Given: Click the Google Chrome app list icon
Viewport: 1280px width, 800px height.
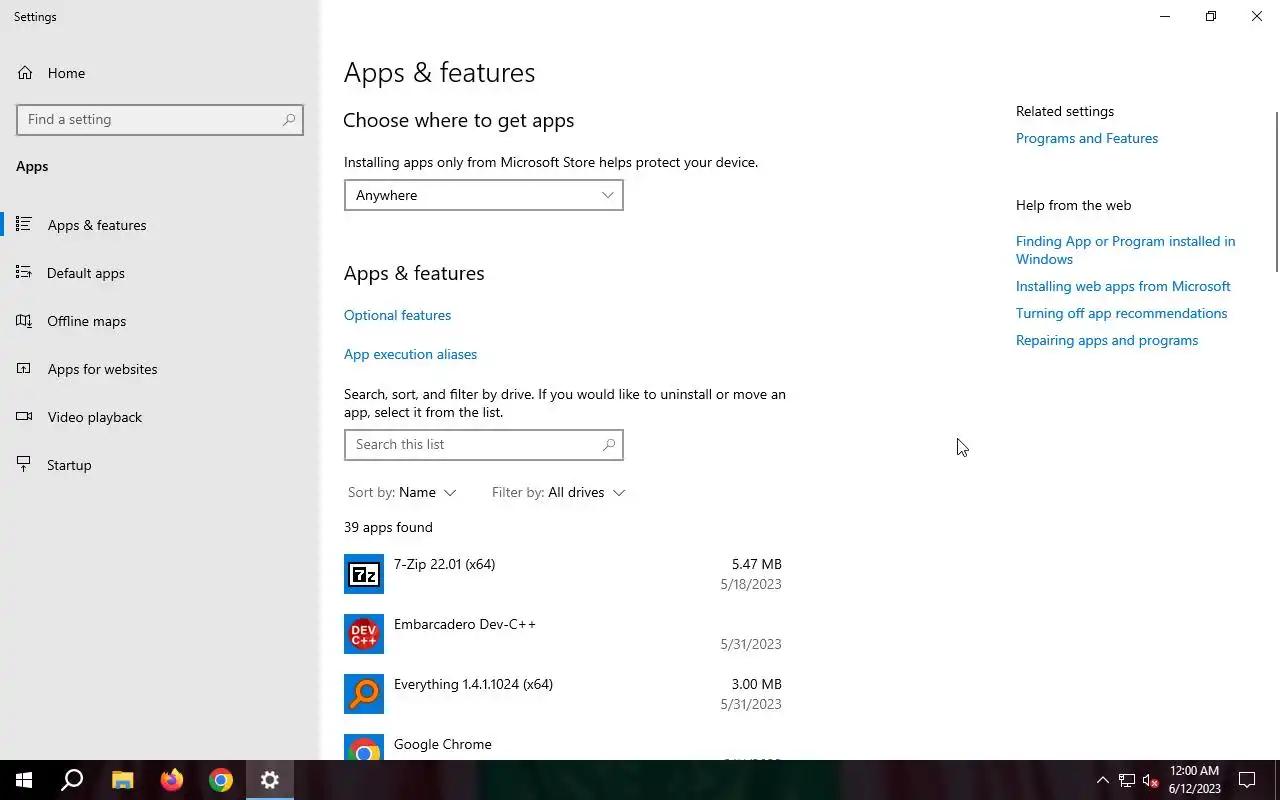Looking at the screenshot, I should [364, 748].
